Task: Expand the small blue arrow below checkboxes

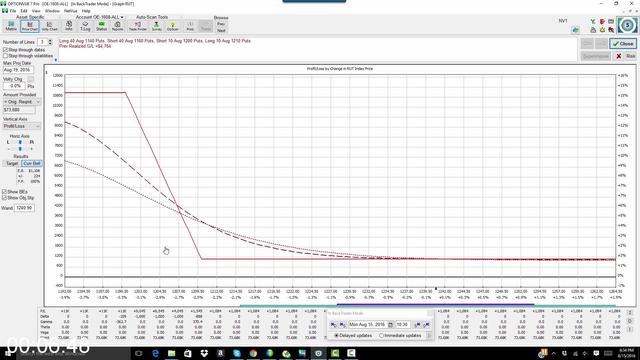Action: (56, 60)
